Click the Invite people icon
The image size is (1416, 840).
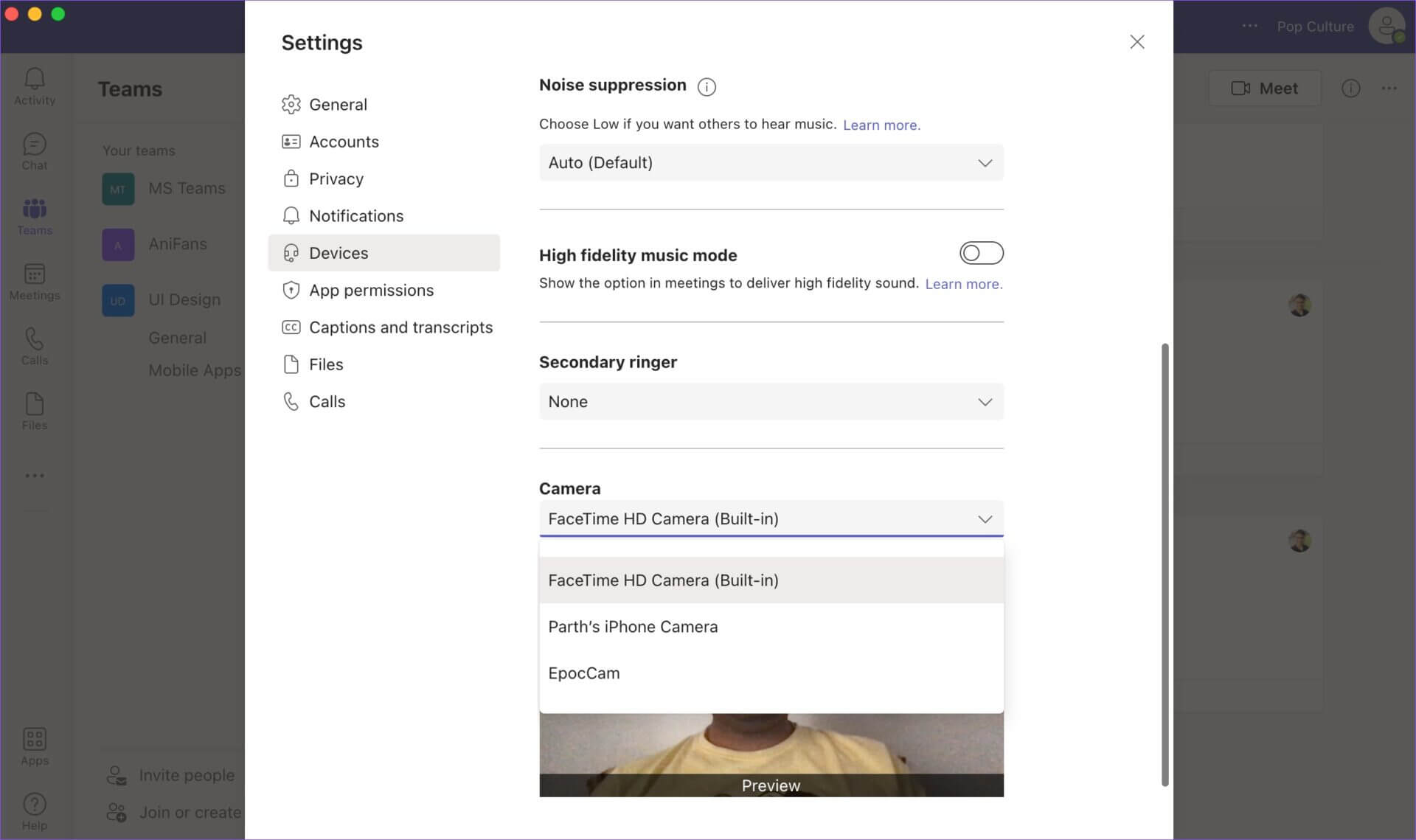[117, 775]
